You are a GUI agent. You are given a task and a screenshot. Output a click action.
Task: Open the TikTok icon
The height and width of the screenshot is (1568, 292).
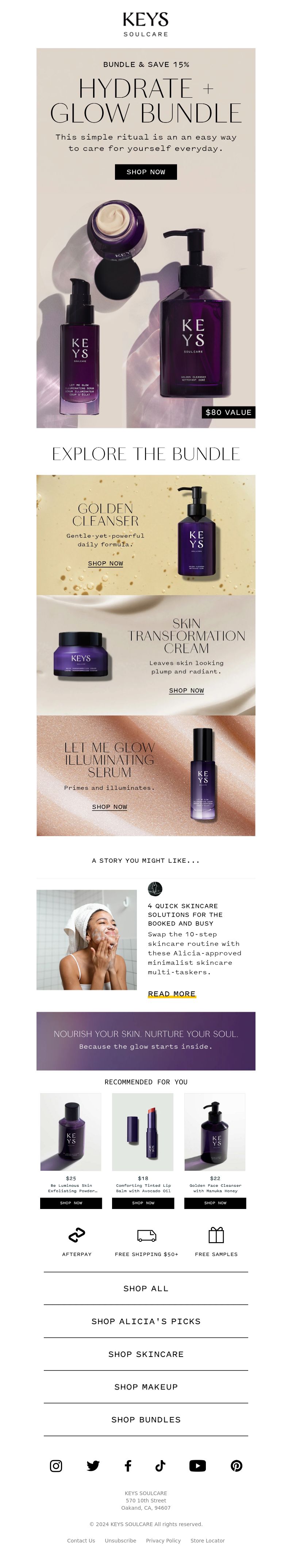[x=160, y=1465]
